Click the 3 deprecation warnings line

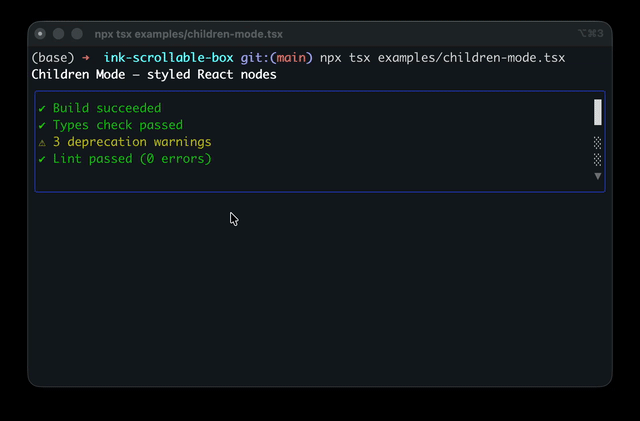132,142
